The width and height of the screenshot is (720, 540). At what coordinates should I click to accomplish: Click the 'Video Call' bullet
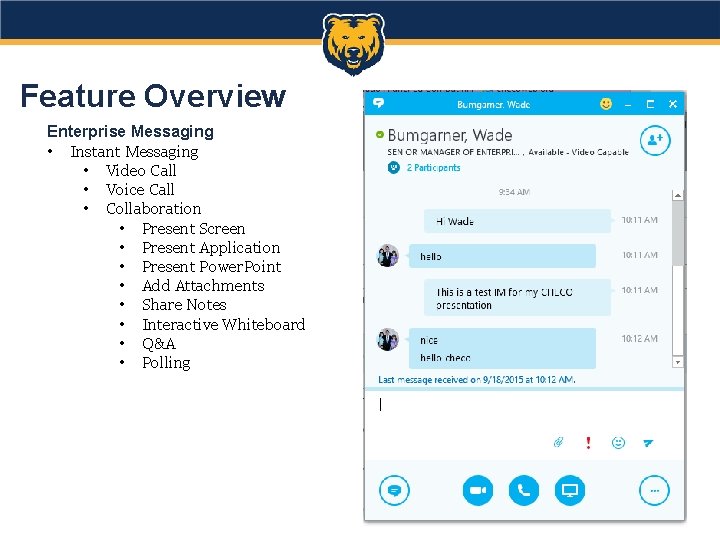coord(141,170)
